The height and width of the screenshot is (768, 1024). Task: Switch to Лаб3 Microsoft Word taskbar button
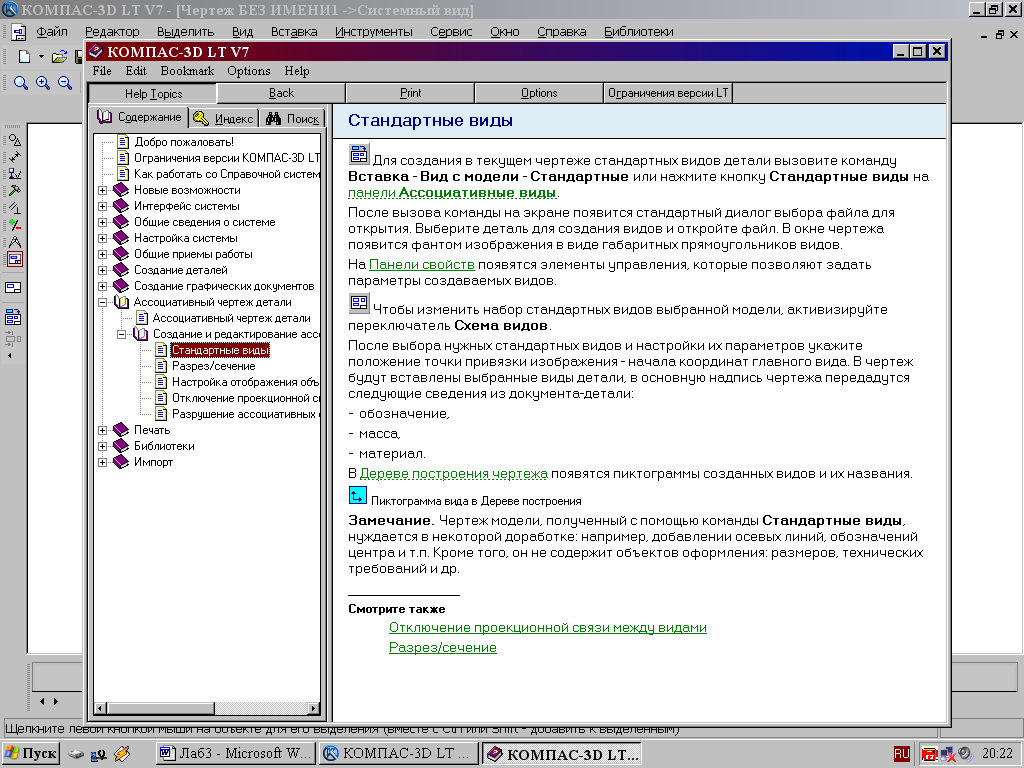(x=236, y=754)
